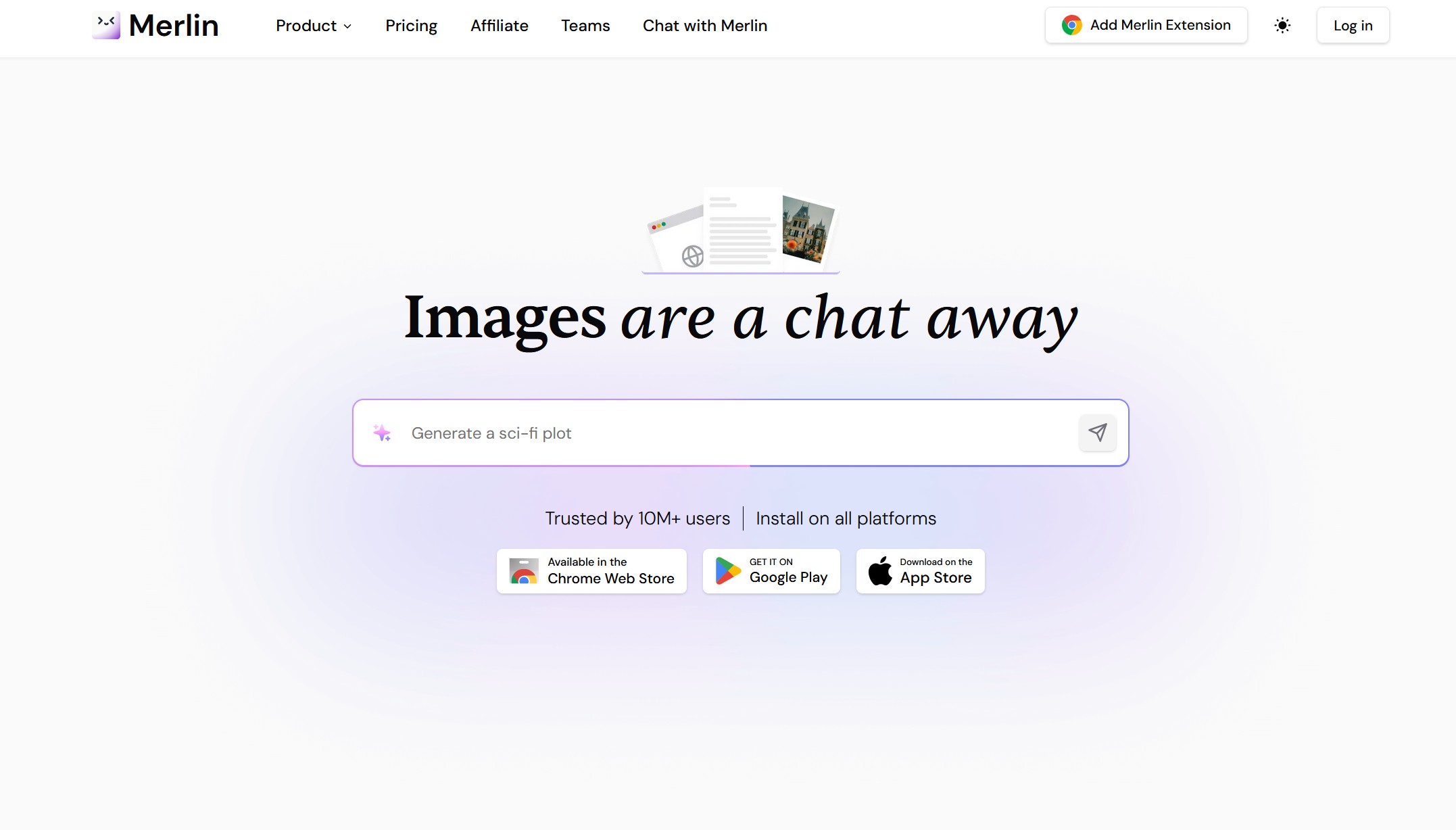The width and height of the screenshot is (1456, 830).
Task: Select the Teams navigation item
Action: (x=585, y=25)
